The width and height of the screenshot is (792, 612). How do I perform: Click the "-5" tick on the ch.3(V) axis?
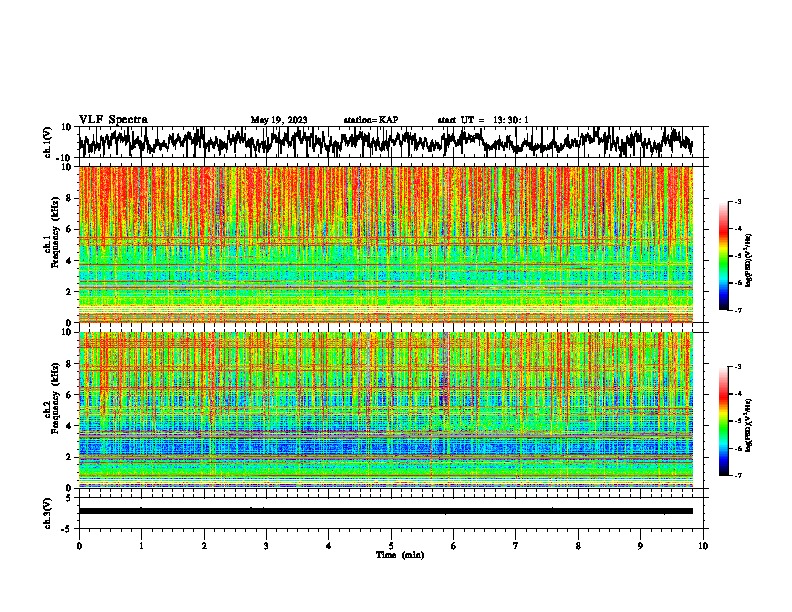(67, 529)
